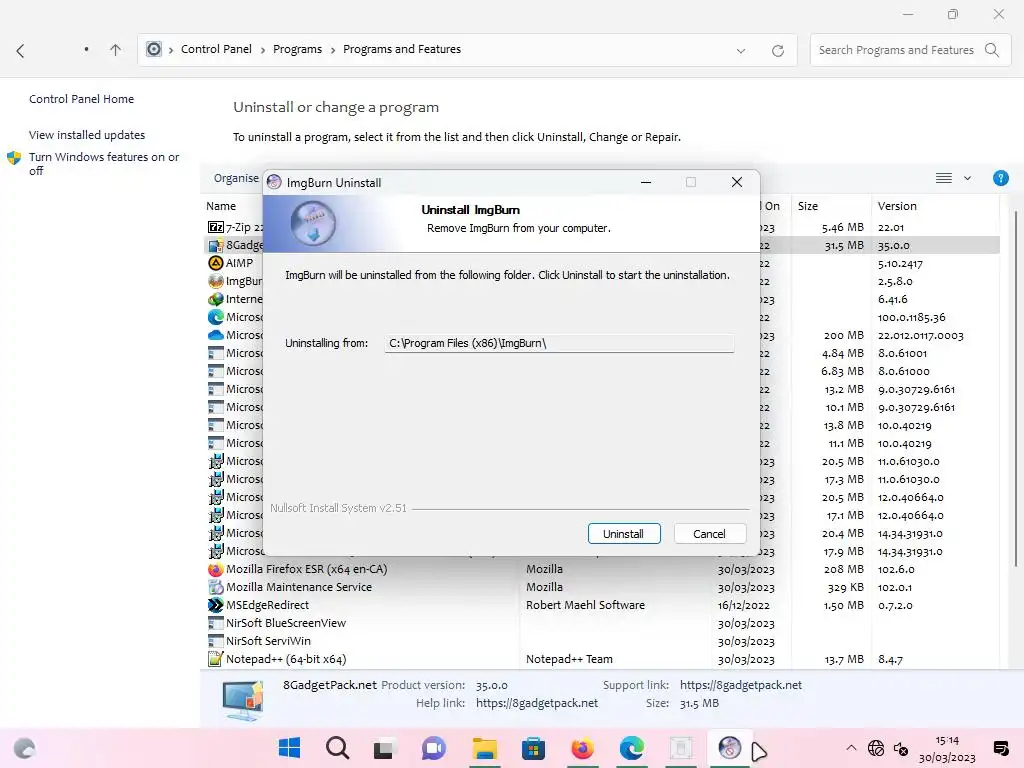
Task: Launch Microsoft Edge from taskbar
Action: pos(632,748)
